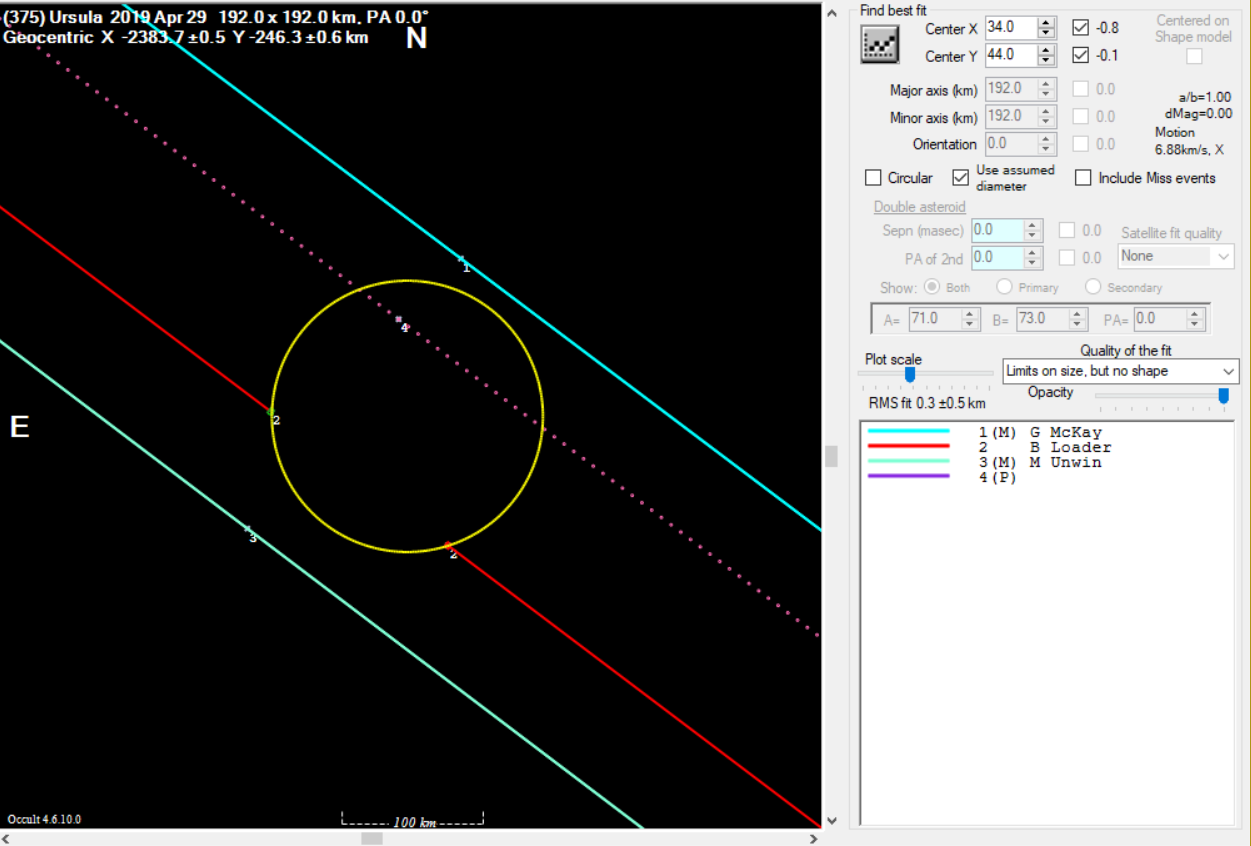
Task: Increase Center X with its up arrow
Action: click(1047, 23)
